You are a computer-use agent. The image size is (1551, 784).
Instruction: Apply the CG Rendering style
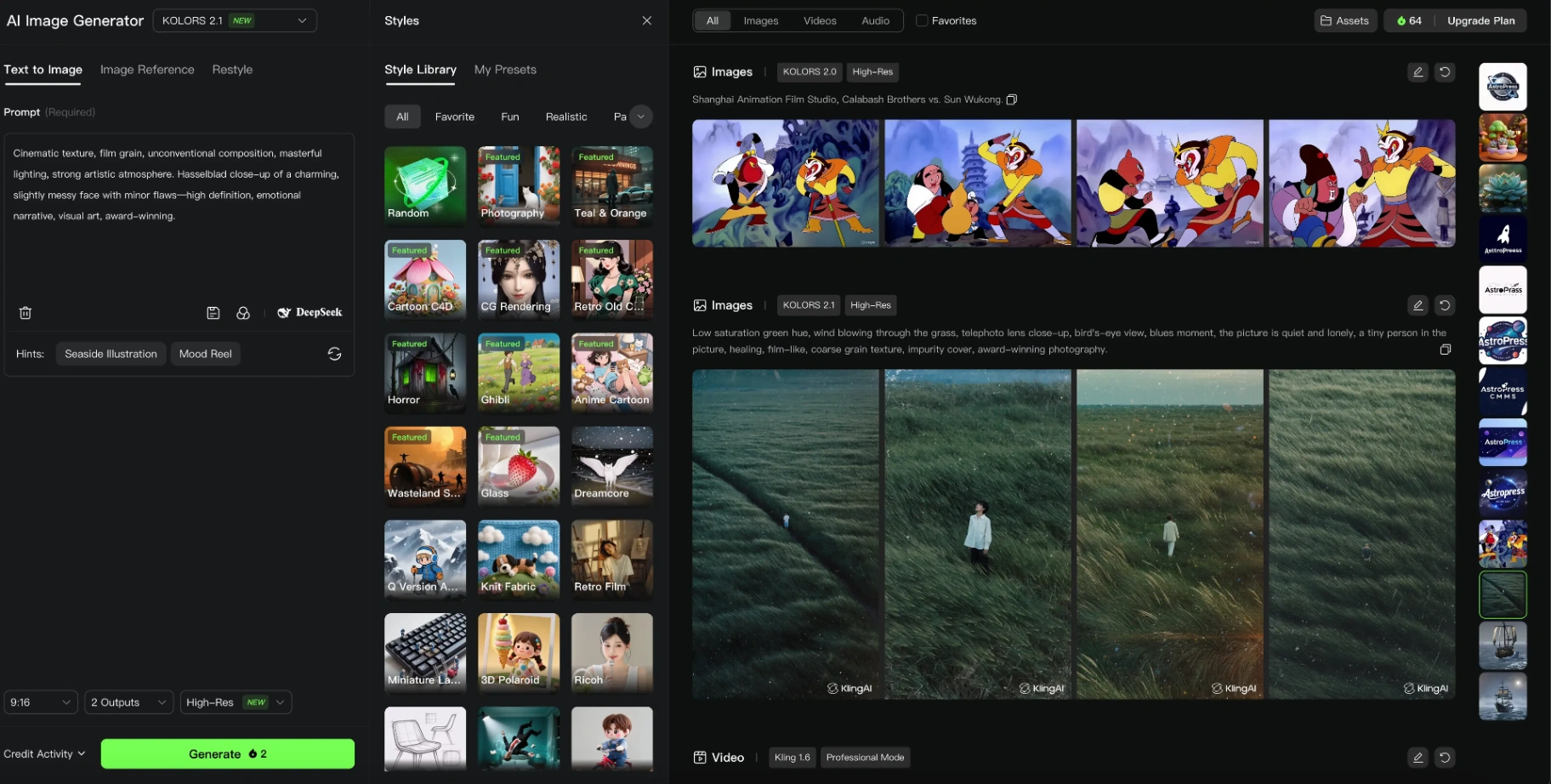(x=519, y=279)
